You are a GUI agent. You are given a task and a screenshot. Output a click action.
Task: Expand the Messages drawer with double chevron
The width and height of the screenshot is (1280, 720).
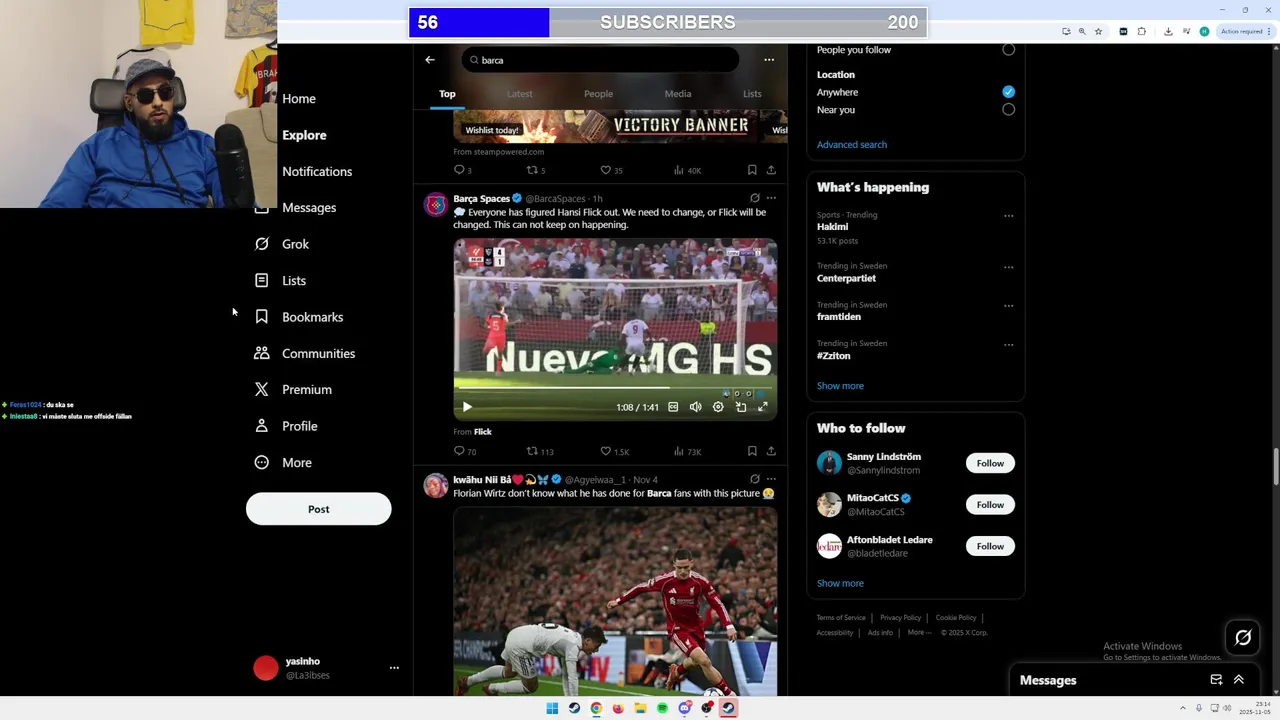click(1238, 680)
